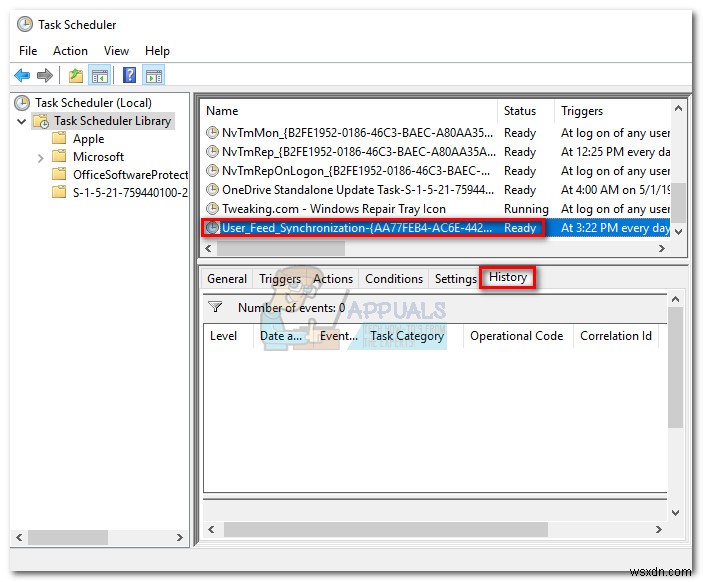Click console tree scroll left arrow
This screenshot has width=703, height=582.
[19, 537]
